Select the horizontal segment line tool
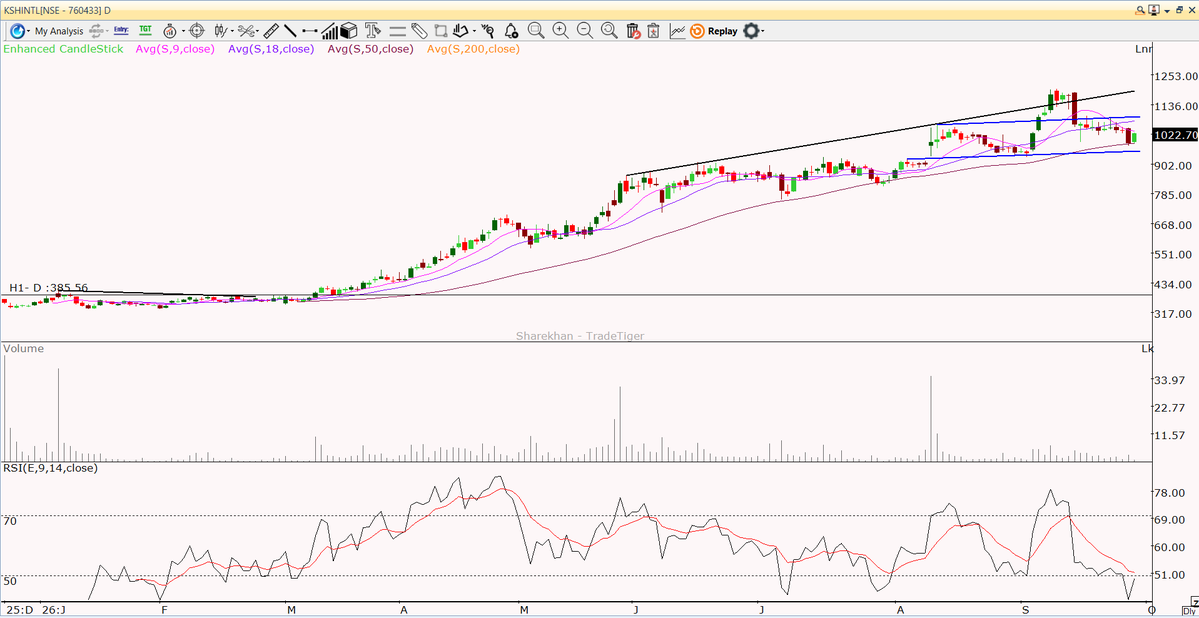 tap(310, 31)
